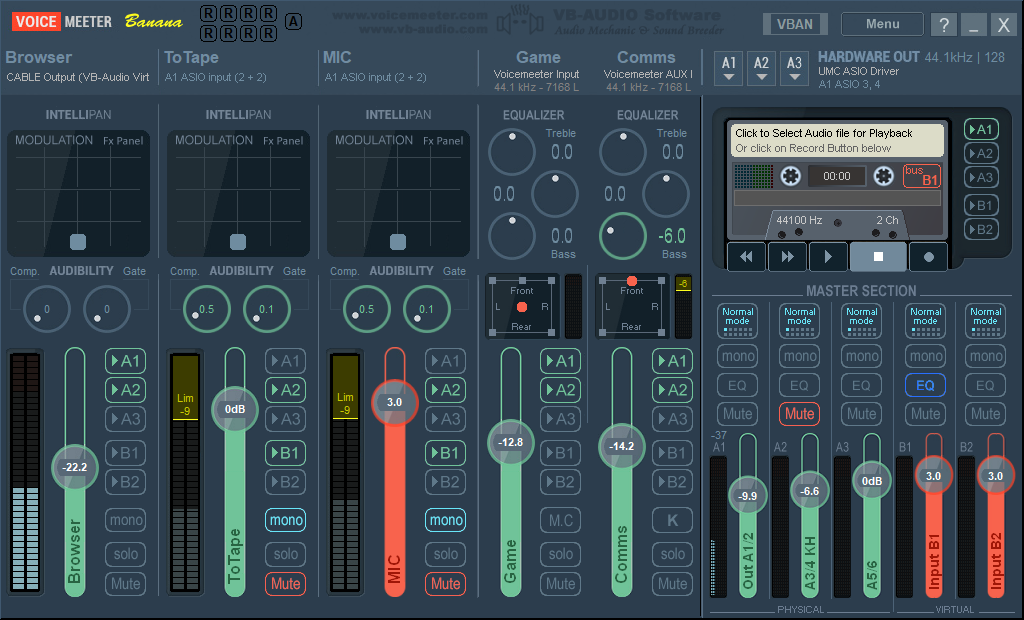The height and width of the screenshot is (620, 1024).
Task: Click the Browser Intellipan modulation pad
Action: [78, 193]
